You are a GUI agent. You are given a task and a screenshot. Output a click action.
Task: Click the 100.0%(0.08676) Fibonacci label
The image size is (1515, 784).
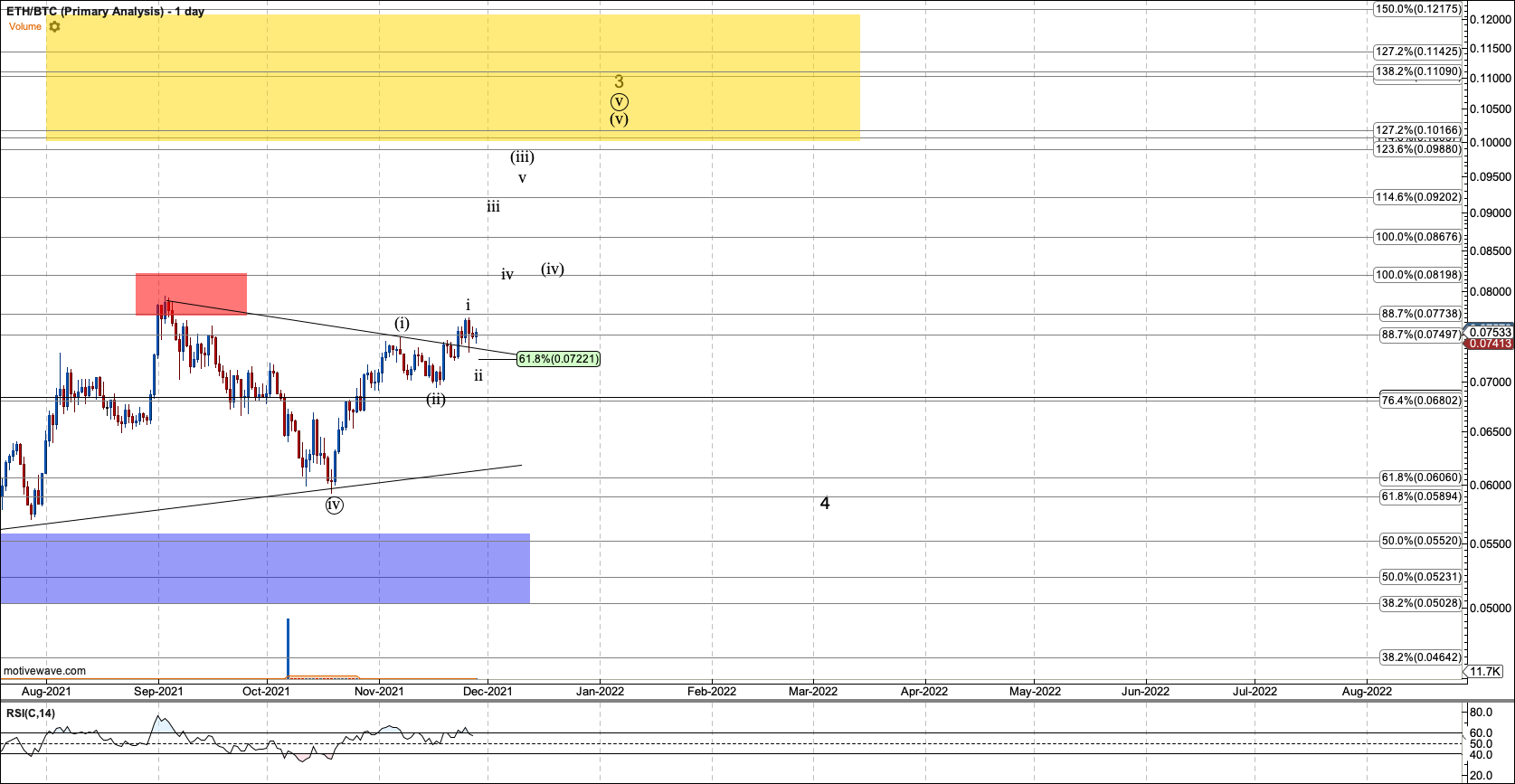(x=1417, y=237)
